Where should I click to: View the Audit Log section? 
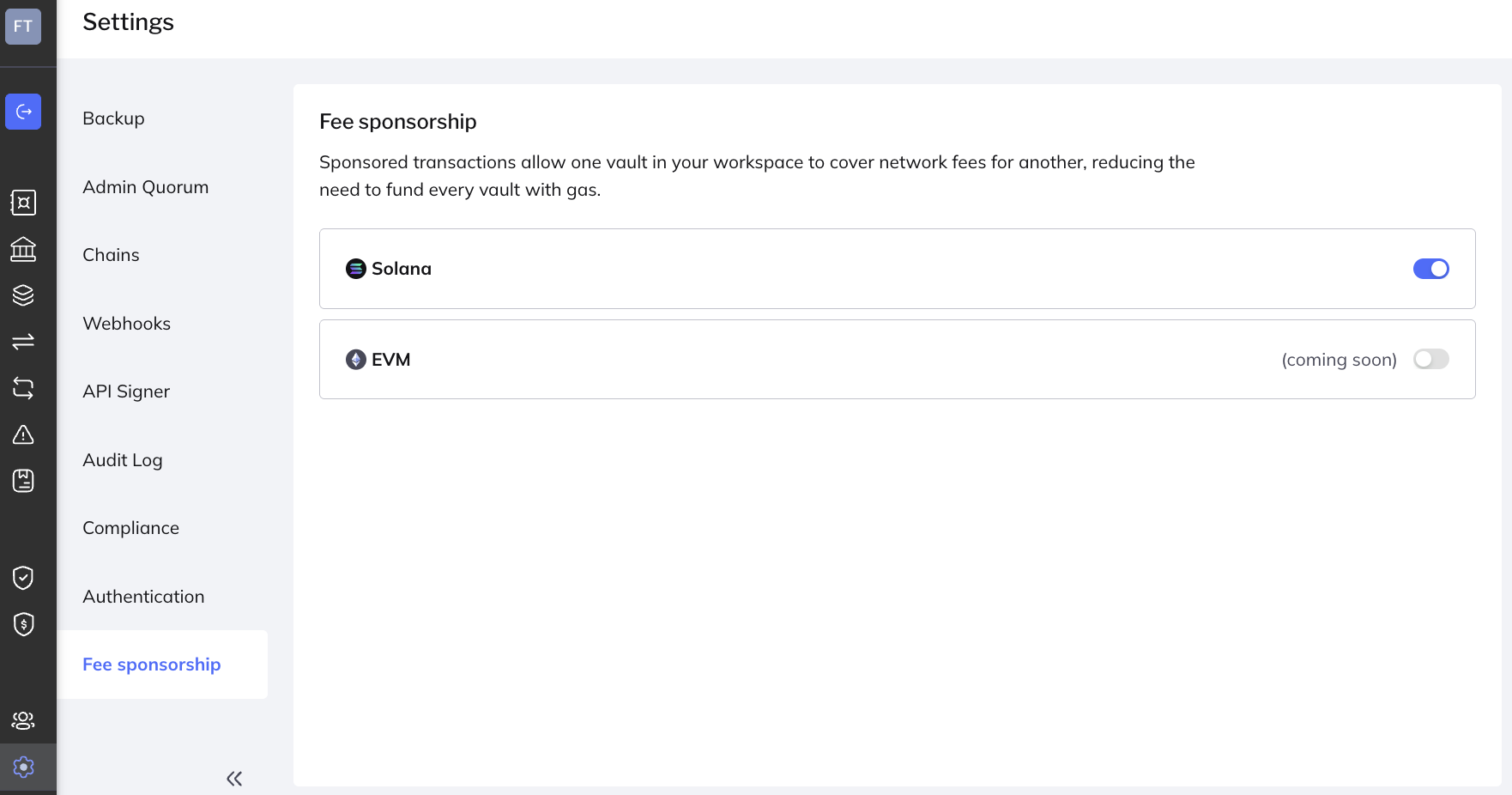122,460
